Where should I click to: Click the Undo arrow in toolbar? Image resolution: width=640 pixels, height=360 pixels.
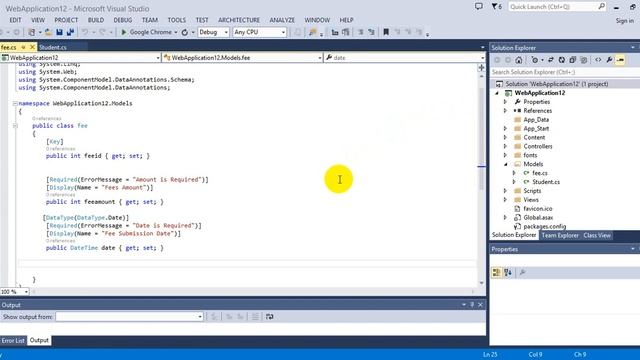(85, 32)
